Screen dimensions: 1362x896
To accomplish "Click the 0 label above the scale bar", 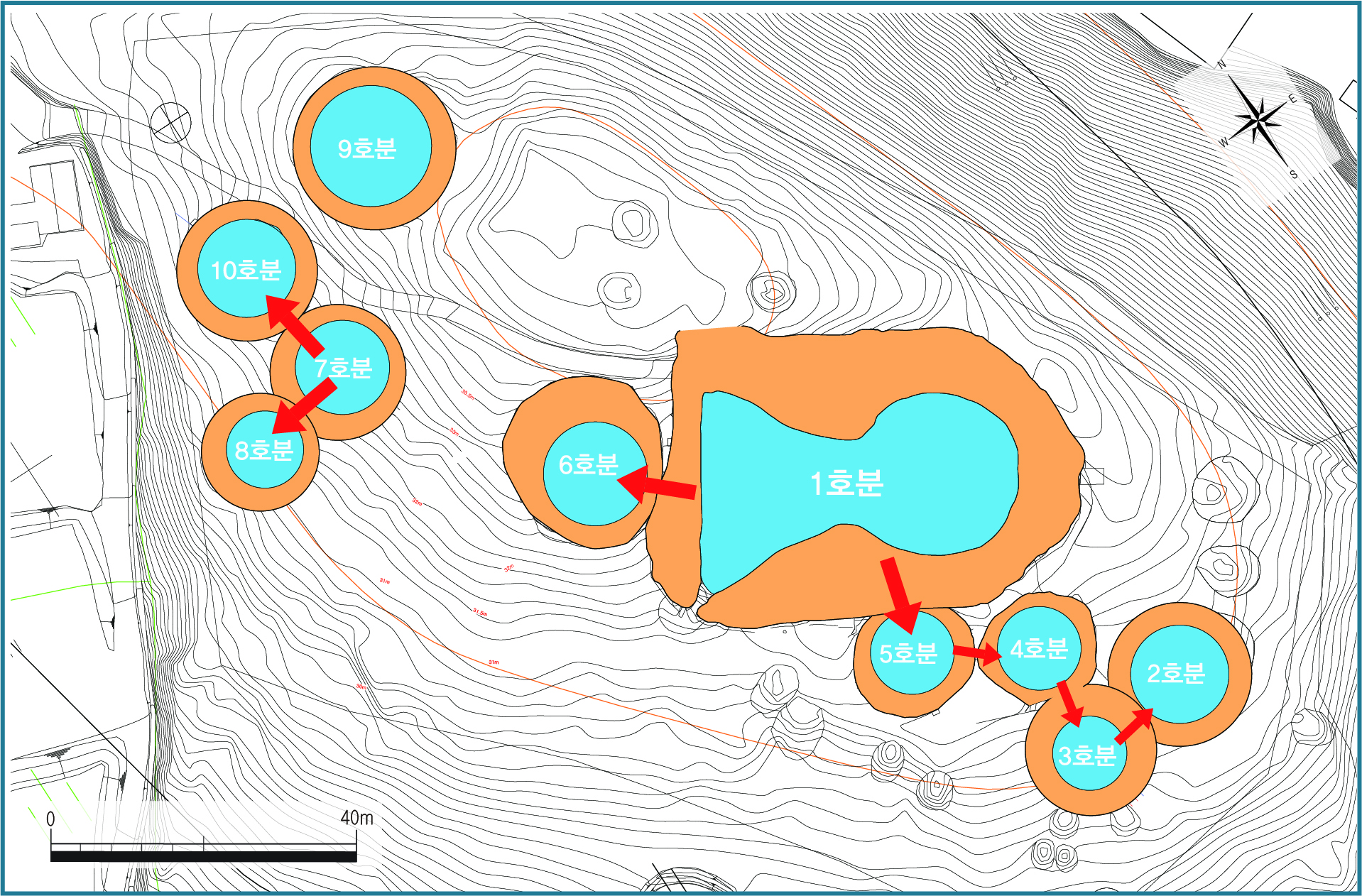I will (x=50, y=819).
